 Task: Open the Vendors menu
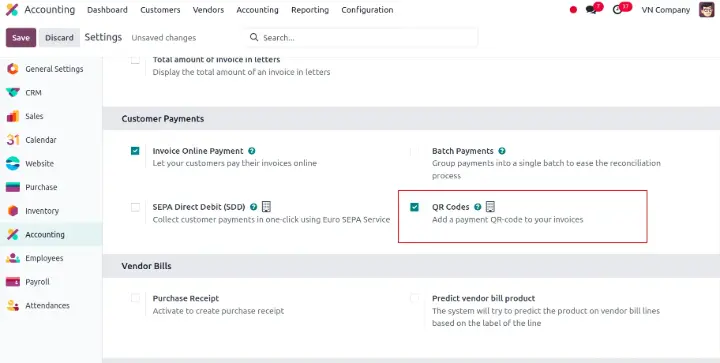pos(208,10)
